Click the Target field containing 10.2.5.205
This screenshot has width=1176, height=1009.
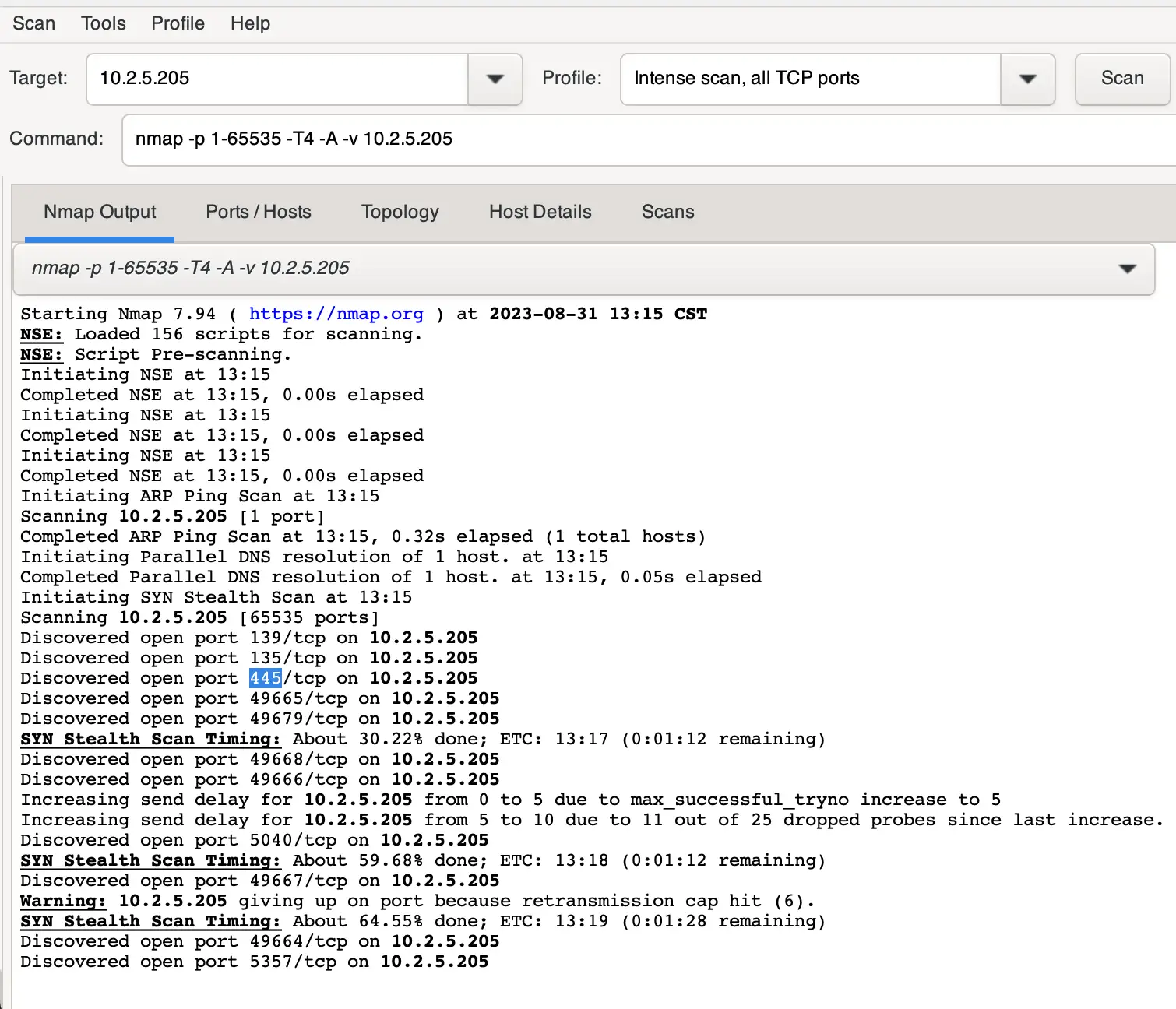(x=276, y=79)
